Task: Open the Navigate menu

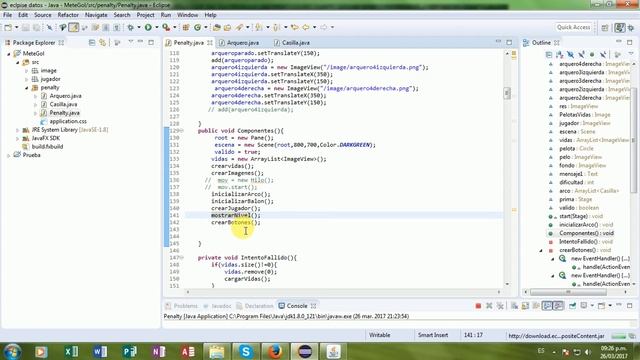Action: (x=96, y=15)
